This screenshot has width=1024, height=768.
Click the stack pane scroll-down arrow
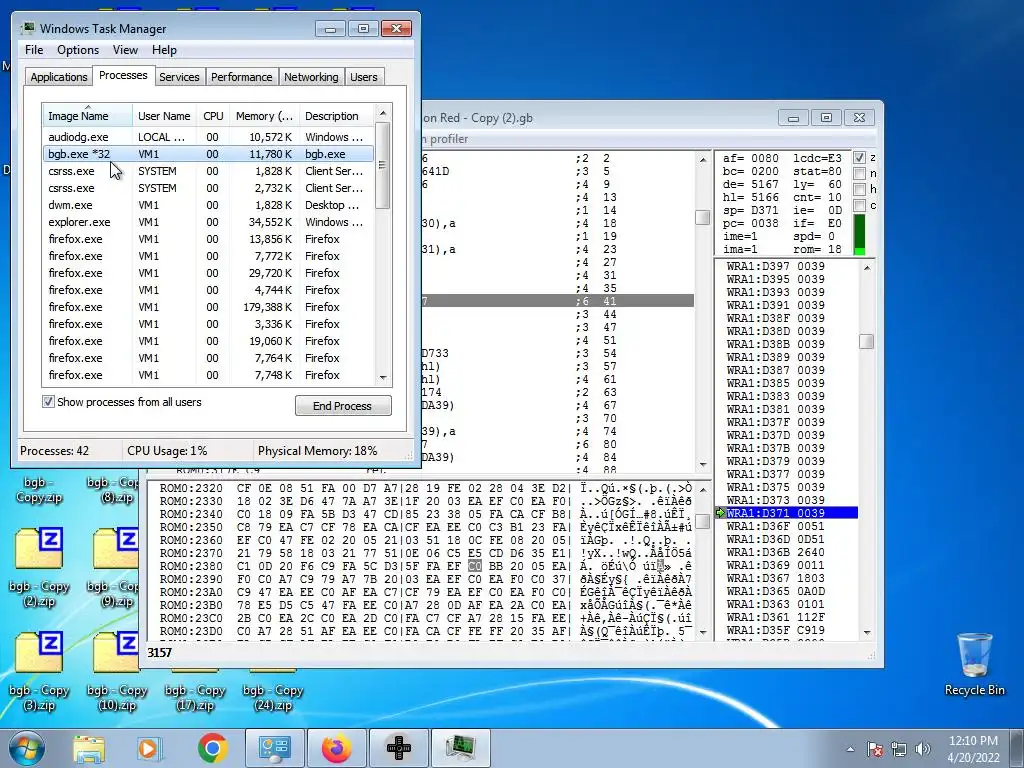[867, 632]
